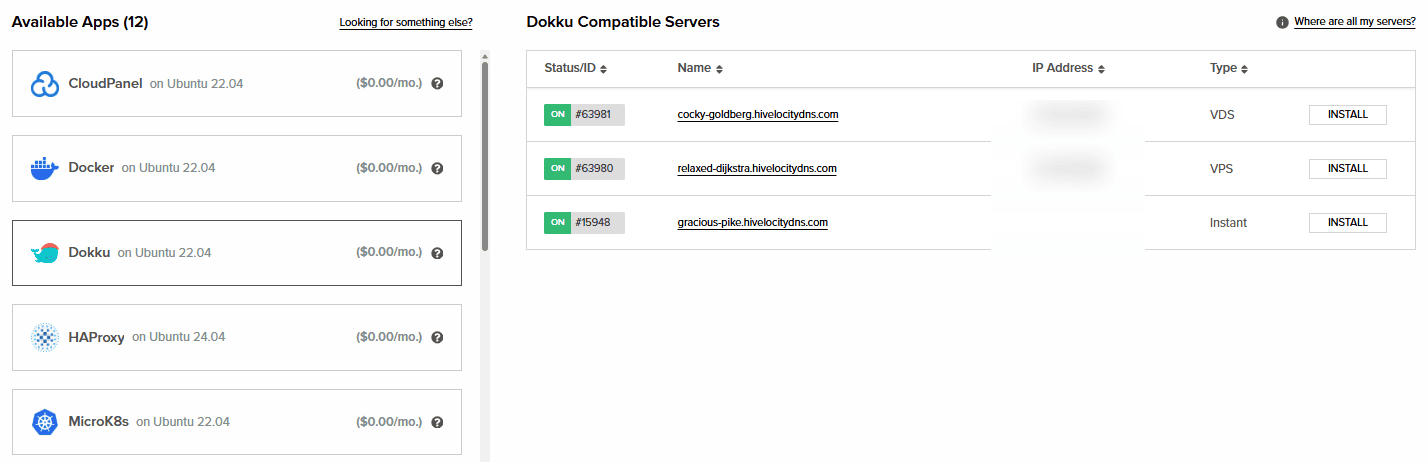The width and height of the screenshot is (1428, 462).
Task: Click ON status badge for server #63981
Action: click(557, 115)
